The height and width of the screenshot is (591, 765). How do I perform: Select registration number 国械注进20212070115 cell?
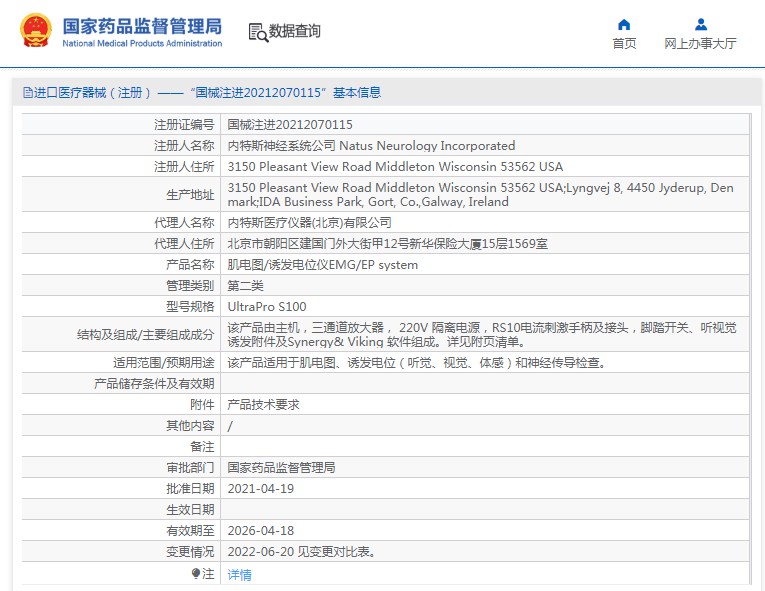tap(290, 124)
